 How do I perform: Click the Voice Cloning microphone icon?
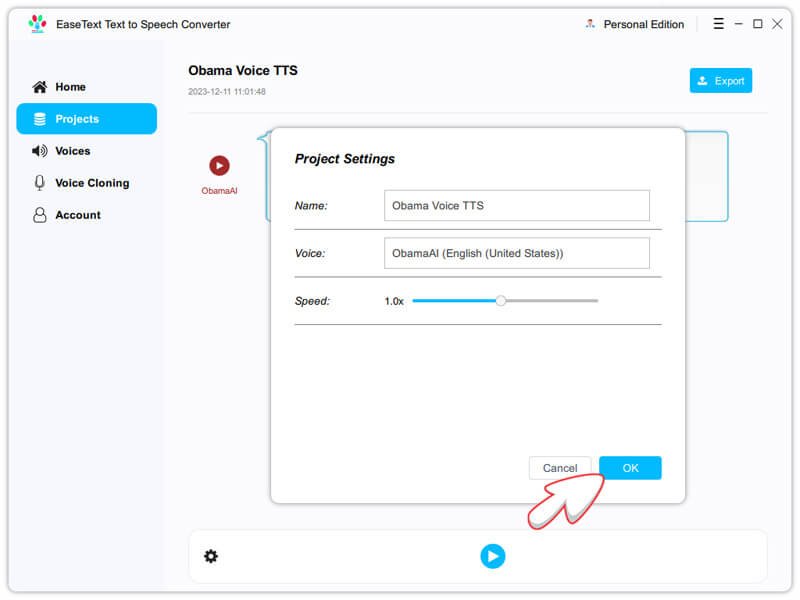(40, 183)
